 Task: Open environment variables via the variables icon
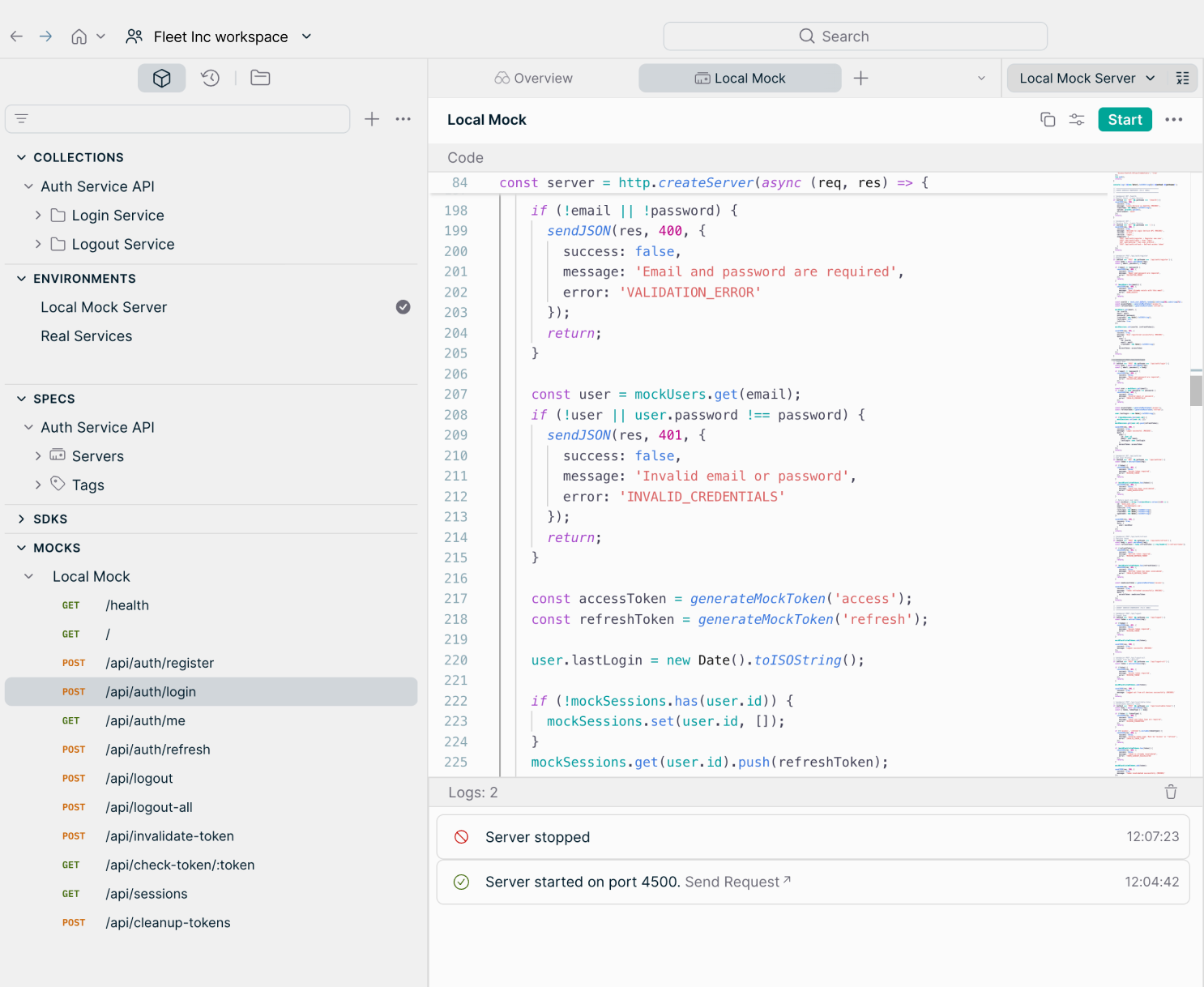(x=1183, y=78)
